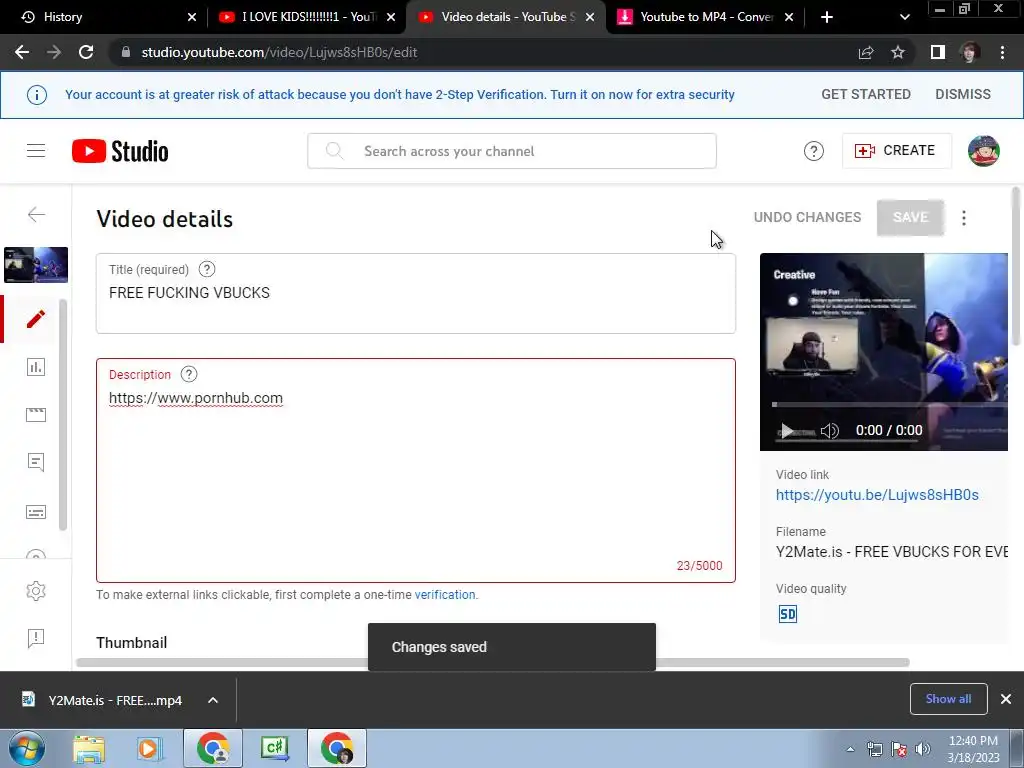
Task: Close the History tab
Action: click(192, 17)
